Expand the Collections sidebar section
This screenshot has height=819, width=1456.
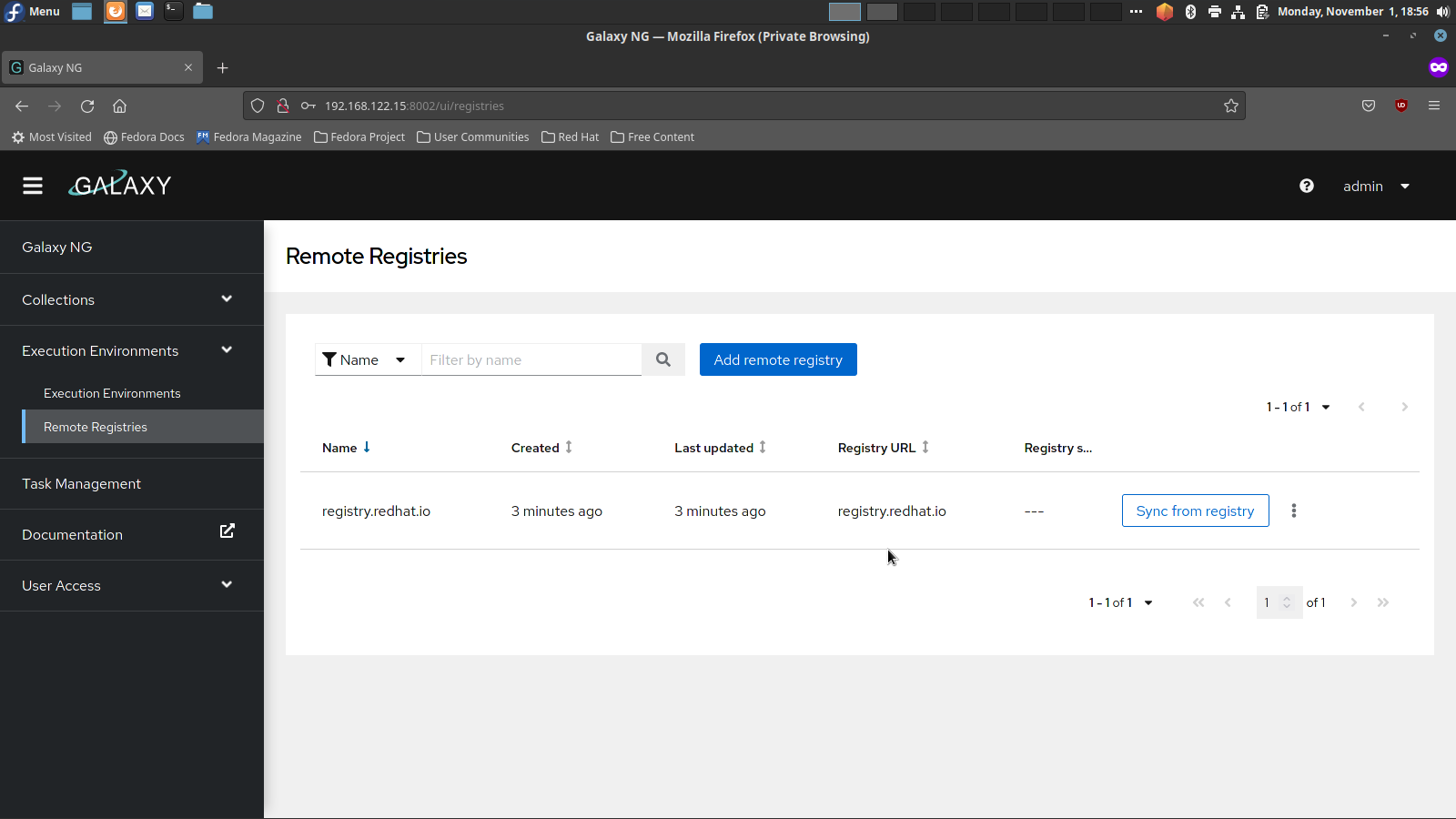tap(131, 299)
